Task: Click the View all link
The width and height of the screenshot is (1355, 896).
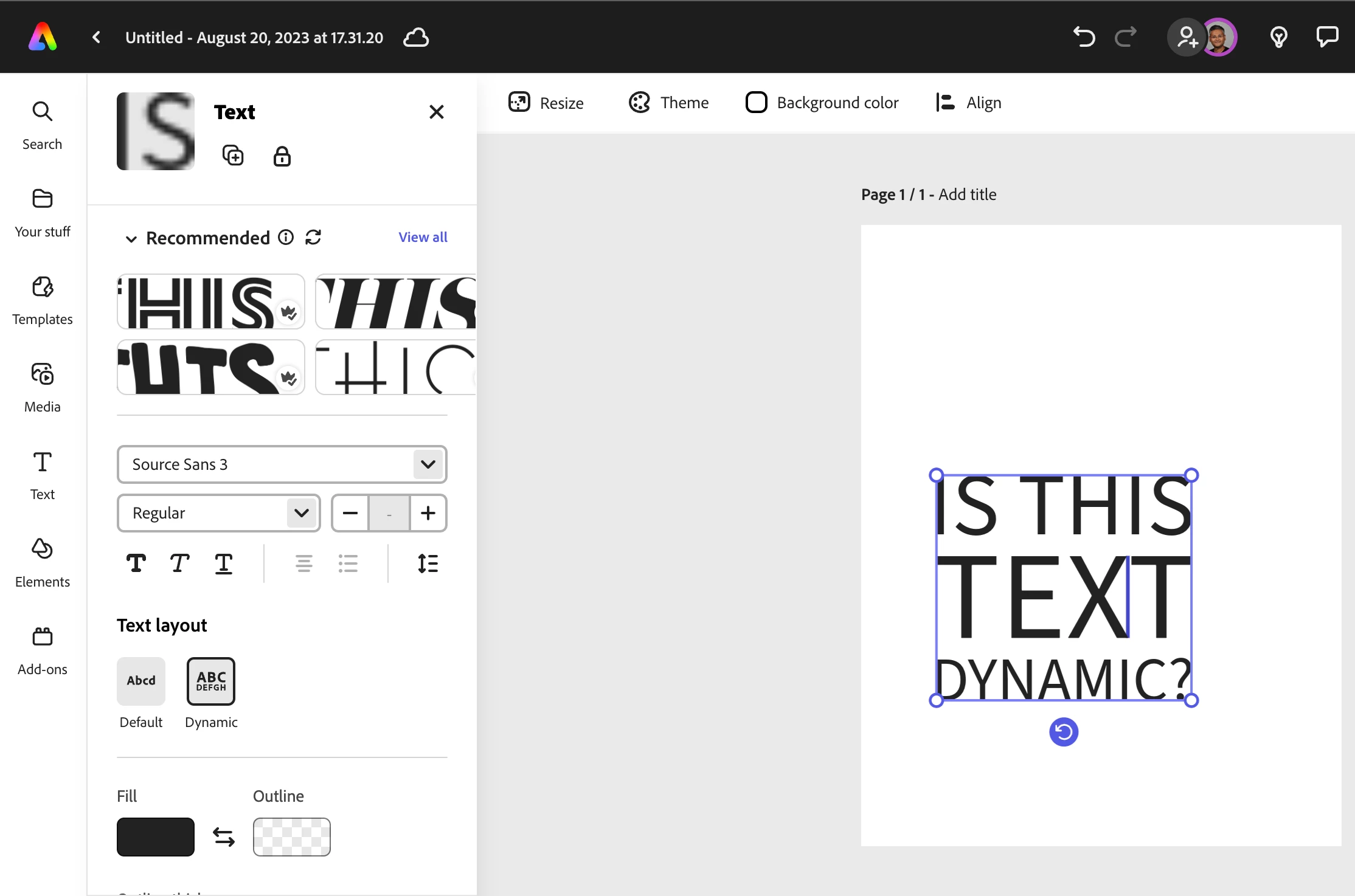Action: [x=423, y=237]
